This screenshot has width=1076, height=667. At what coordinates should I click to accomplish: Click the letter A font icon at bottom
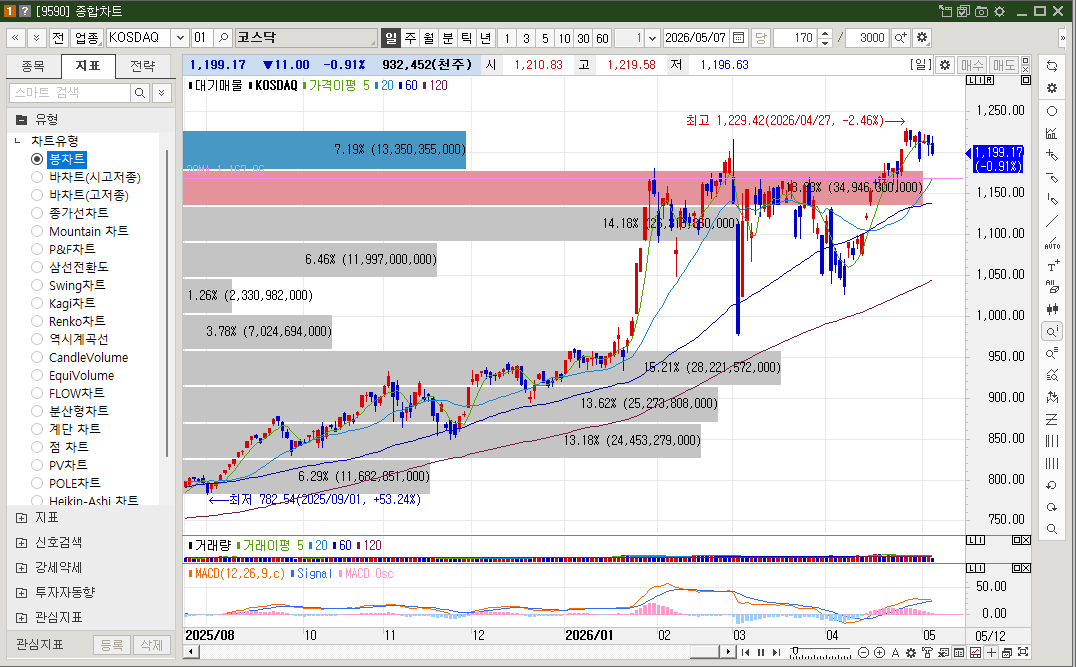click(895, 653)
